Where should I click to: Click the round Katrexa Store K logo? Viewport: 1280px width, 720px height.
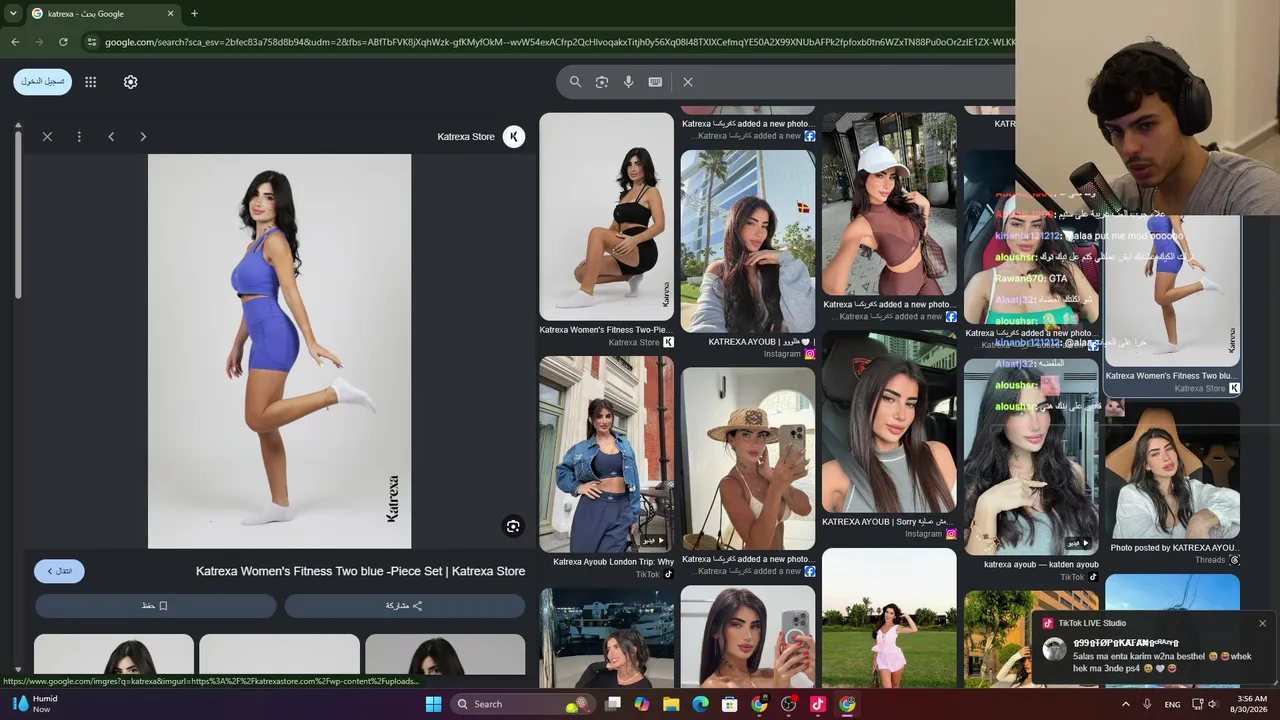[x=514, y=137]
